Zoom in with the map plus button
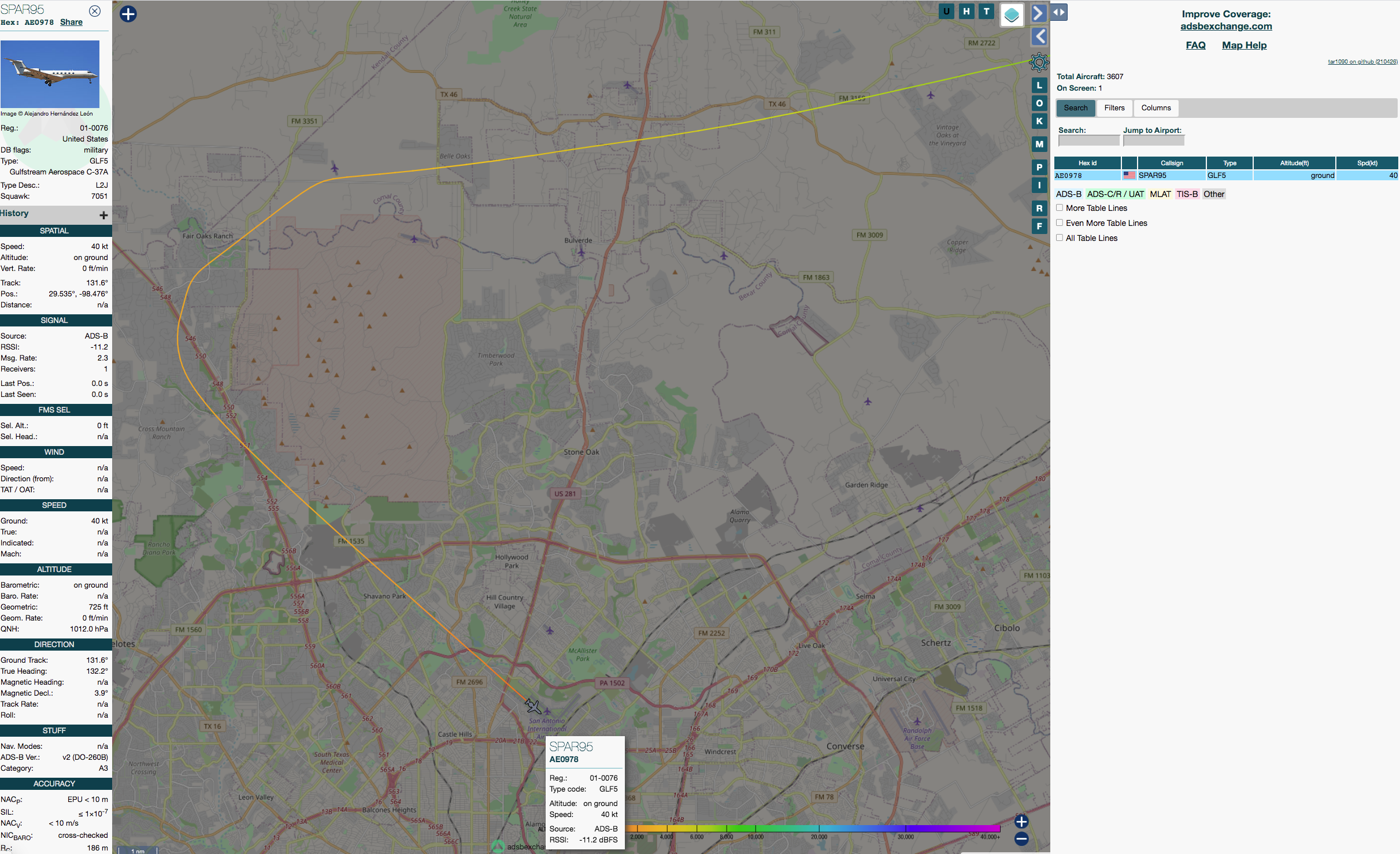1400x854 pixels. 1021,822
